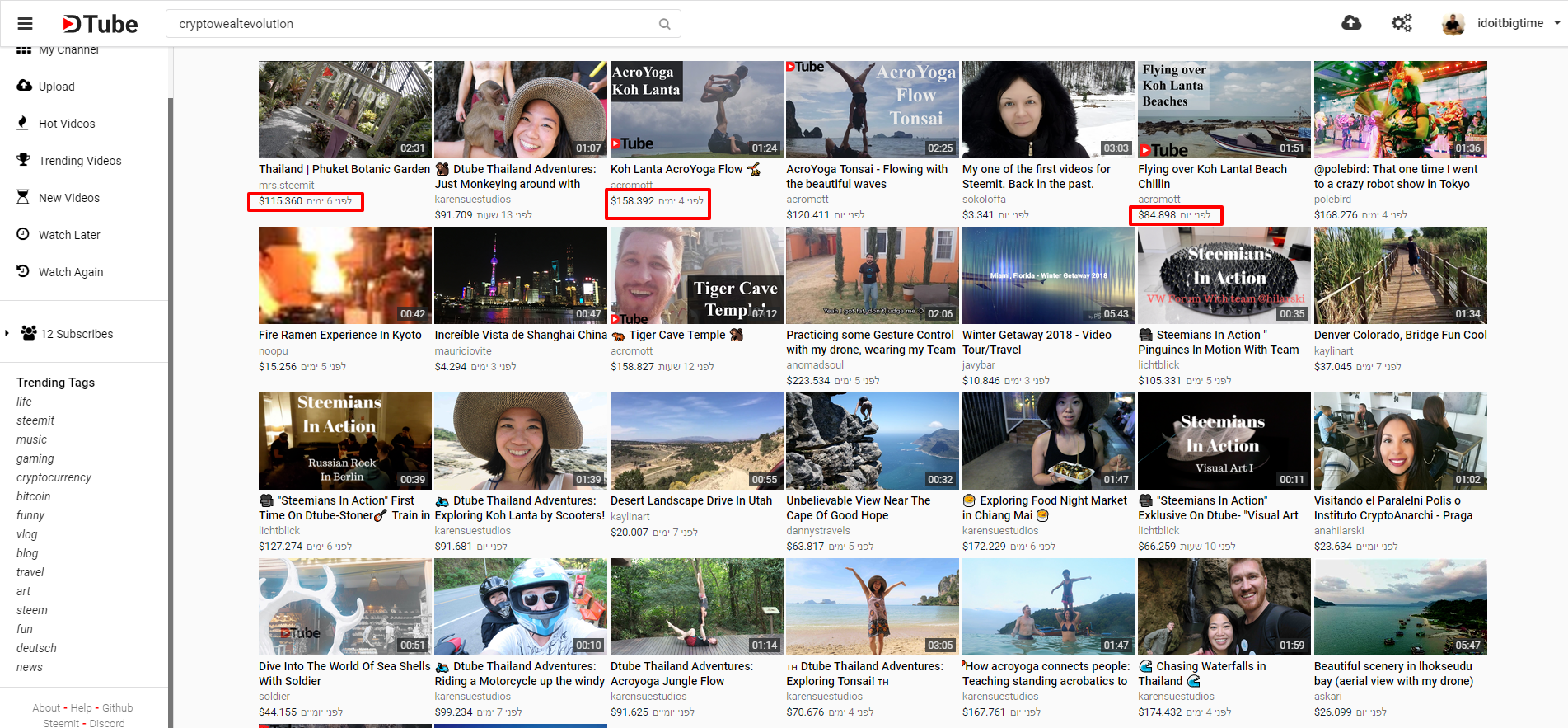Screen dimensions: 1568x728
Task: Open Flying over Koh Lanta Beaches thumbnail
Action: tap(1224, 110)
